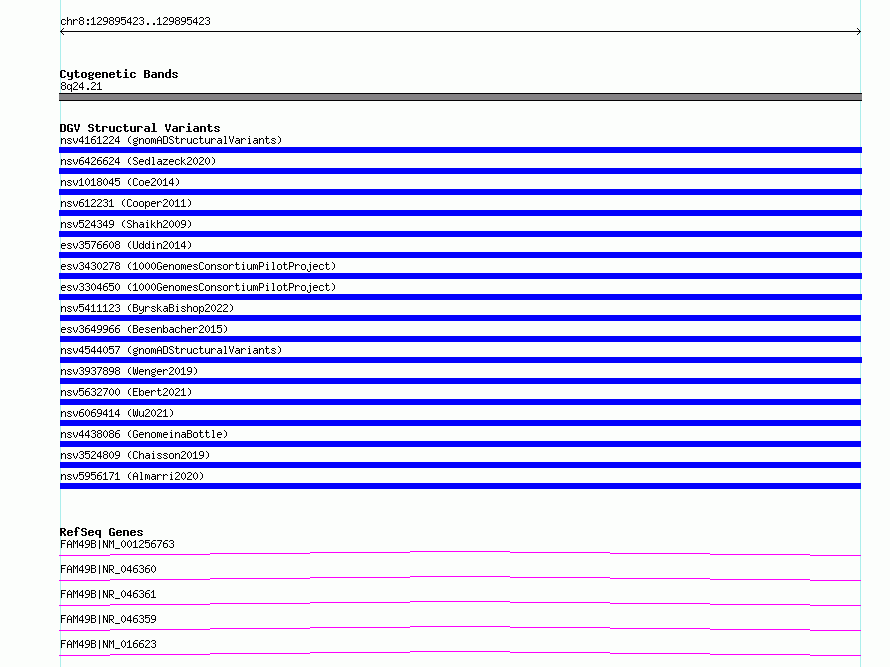Click the esv3649966 (Besenbacher2015) label
The image size is (890, 667).
point(144,329)
